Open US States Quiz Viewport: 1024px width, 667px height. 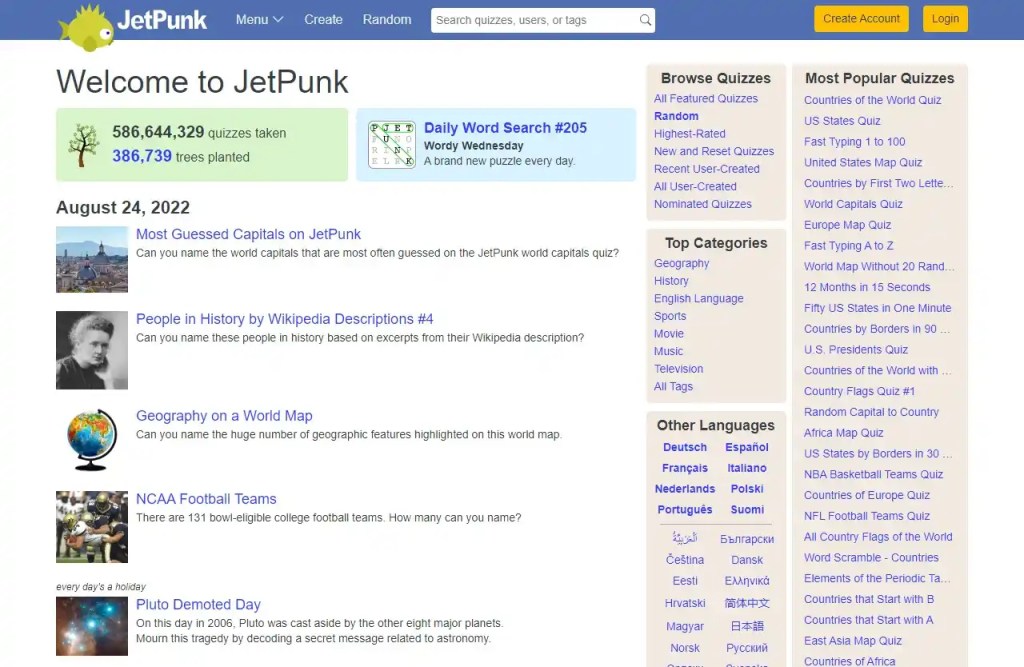[842, 121]
